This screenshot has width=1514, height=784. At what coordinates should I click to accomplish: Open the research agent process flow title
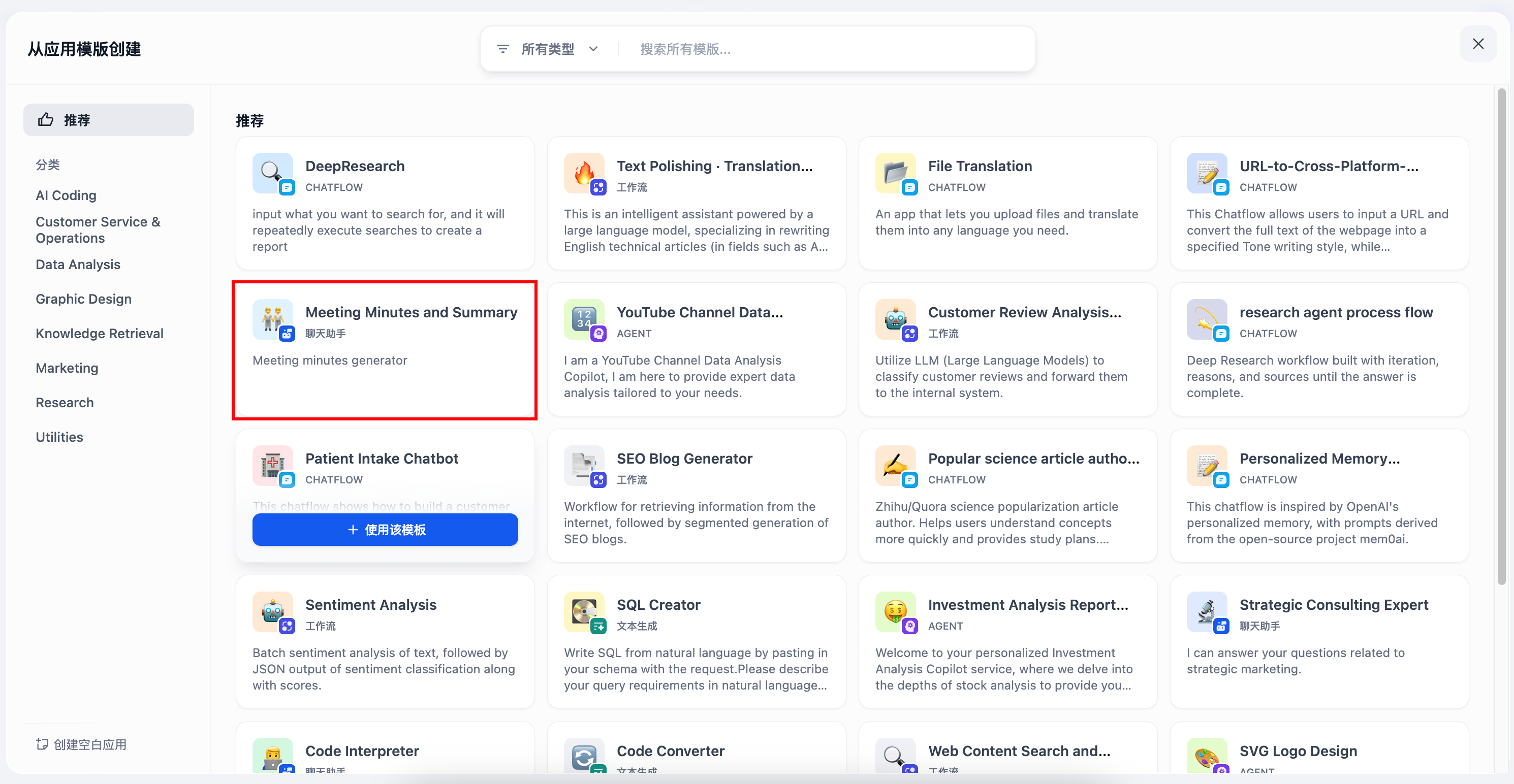[x=1336, y=312]
